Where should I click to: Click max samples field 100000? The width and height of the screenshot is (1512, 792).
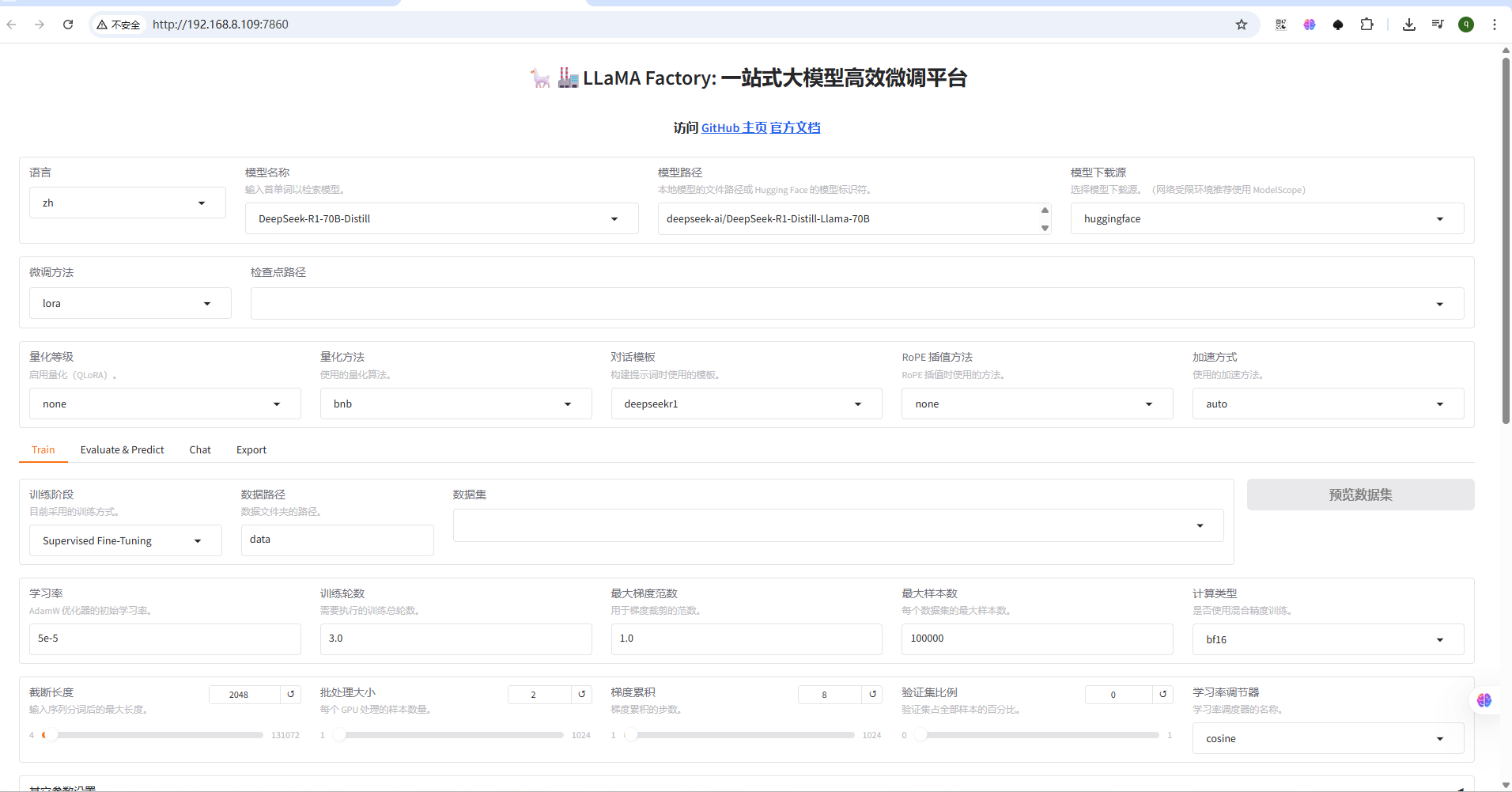tap(1038, 639)
